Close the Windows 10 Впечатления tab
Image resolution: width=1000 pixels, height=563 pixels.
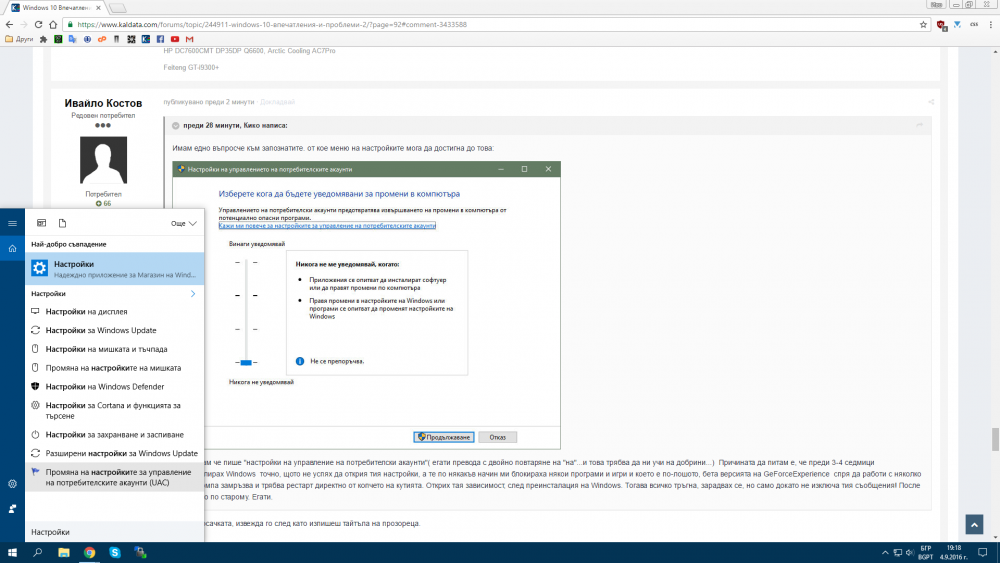[x=98, y=8]
